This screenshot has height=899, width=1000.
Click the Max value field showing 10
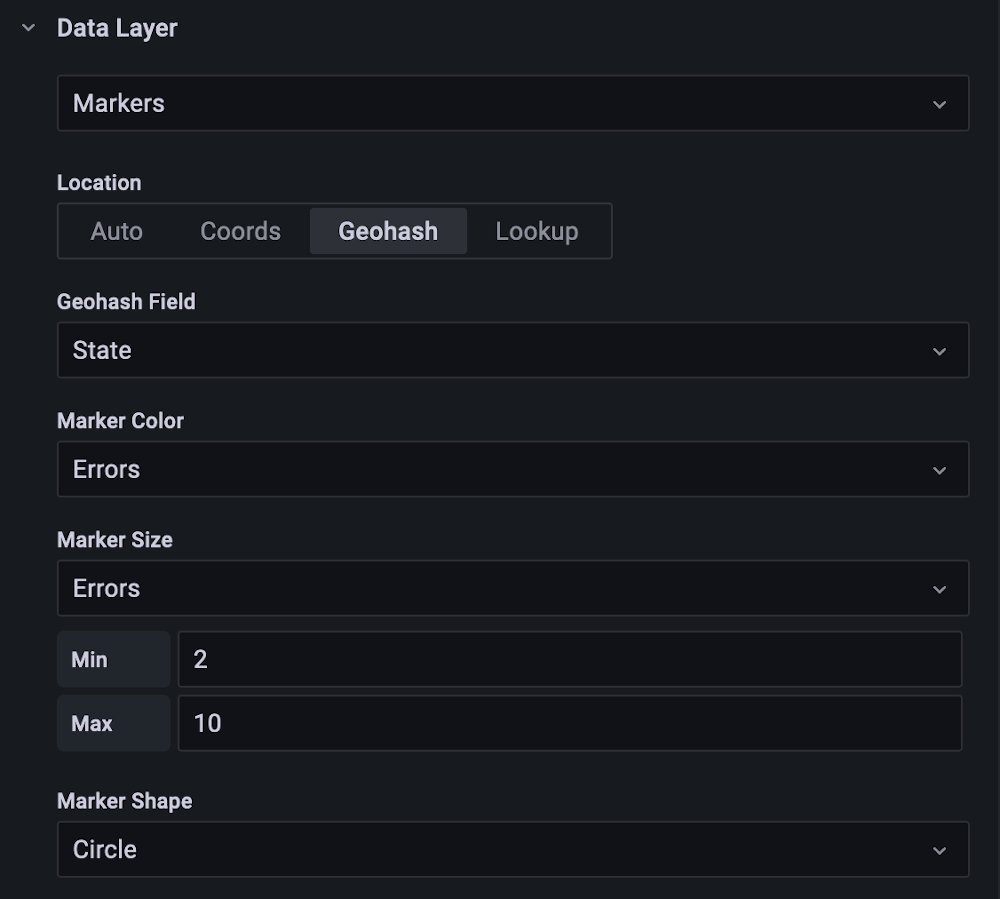(x=570, y=723)
